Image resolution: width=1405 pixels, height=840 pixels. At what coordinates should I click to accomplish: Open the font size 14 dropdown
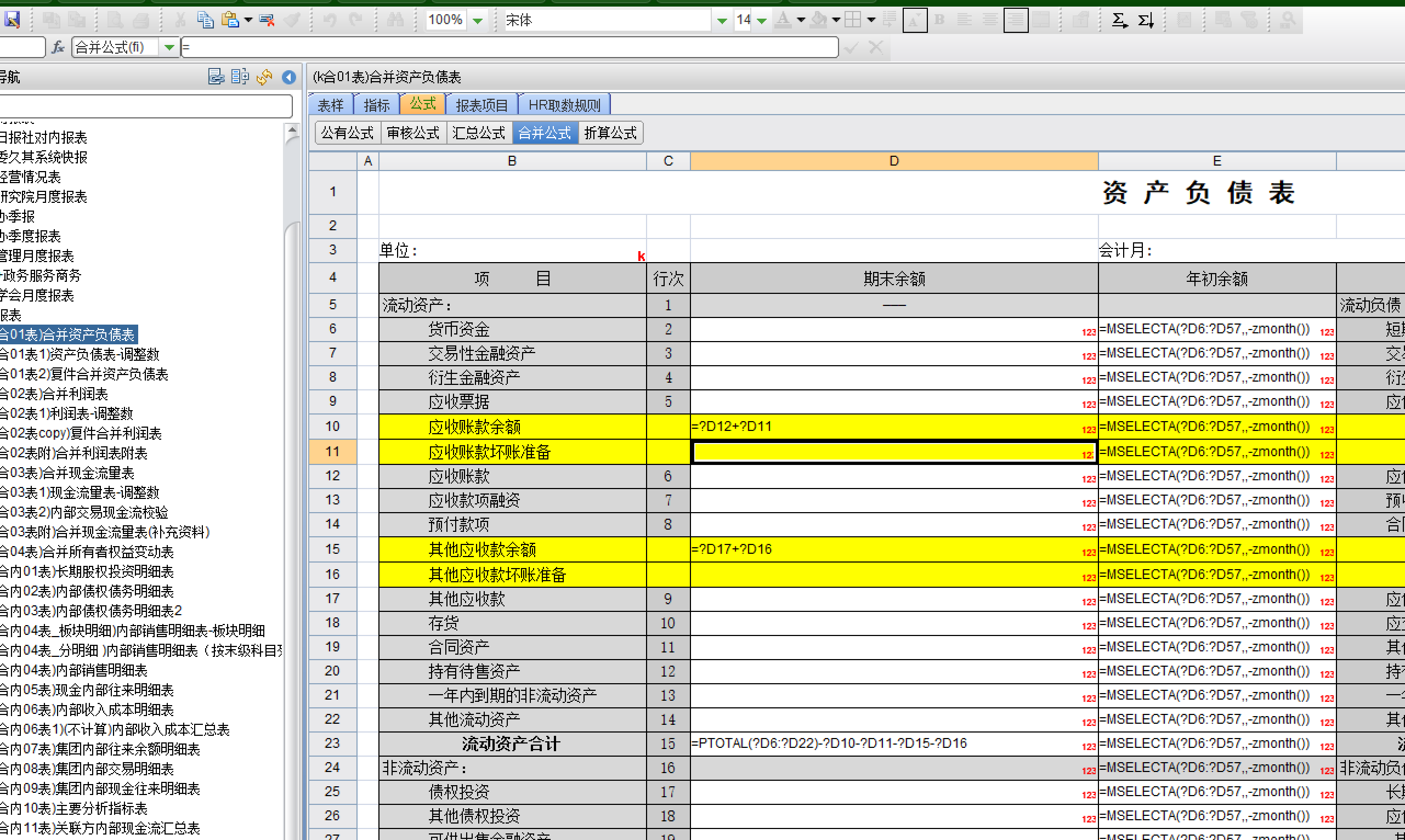(761, 20)
